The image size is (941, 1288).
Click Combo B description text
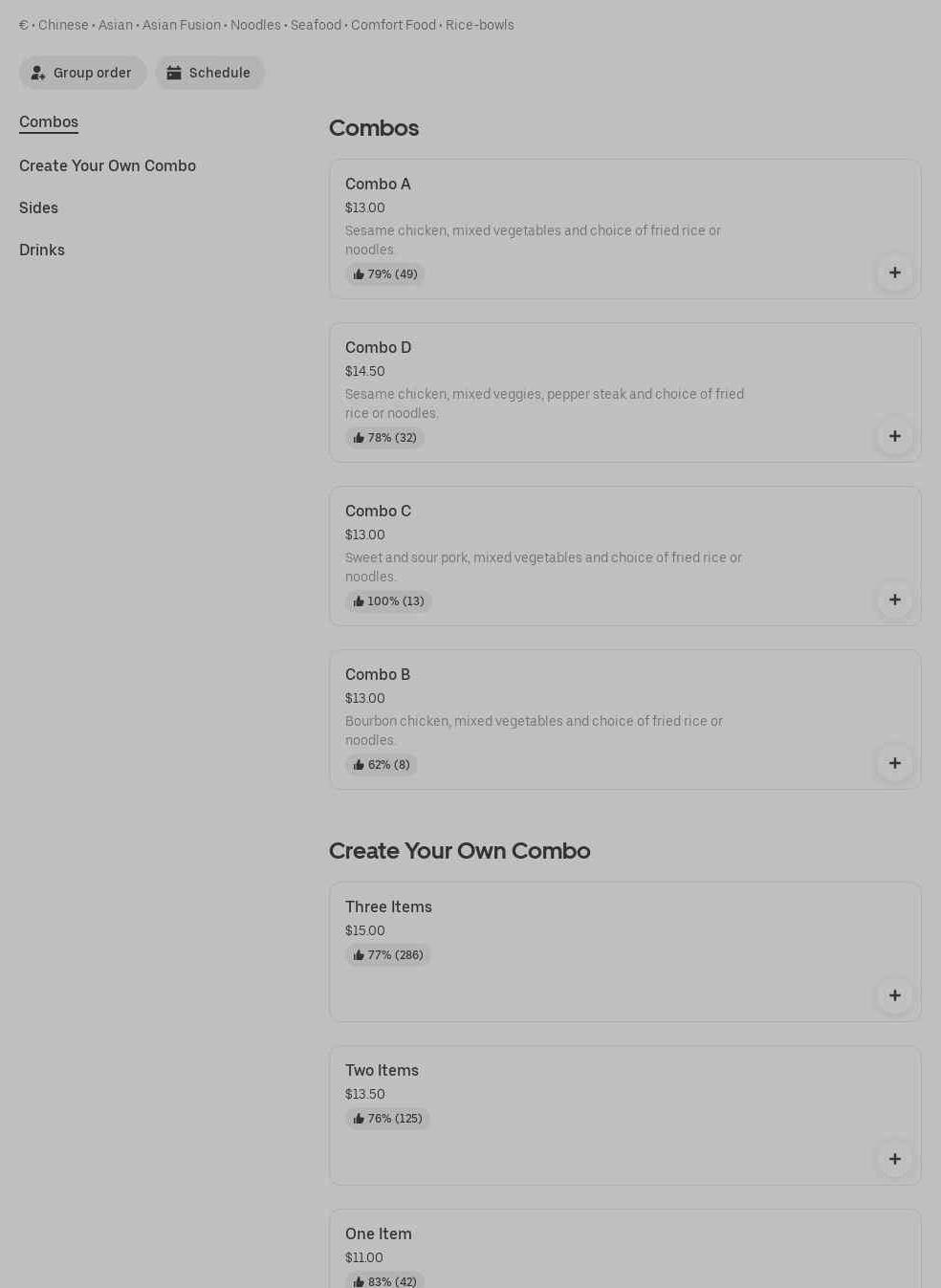[534, 731]
